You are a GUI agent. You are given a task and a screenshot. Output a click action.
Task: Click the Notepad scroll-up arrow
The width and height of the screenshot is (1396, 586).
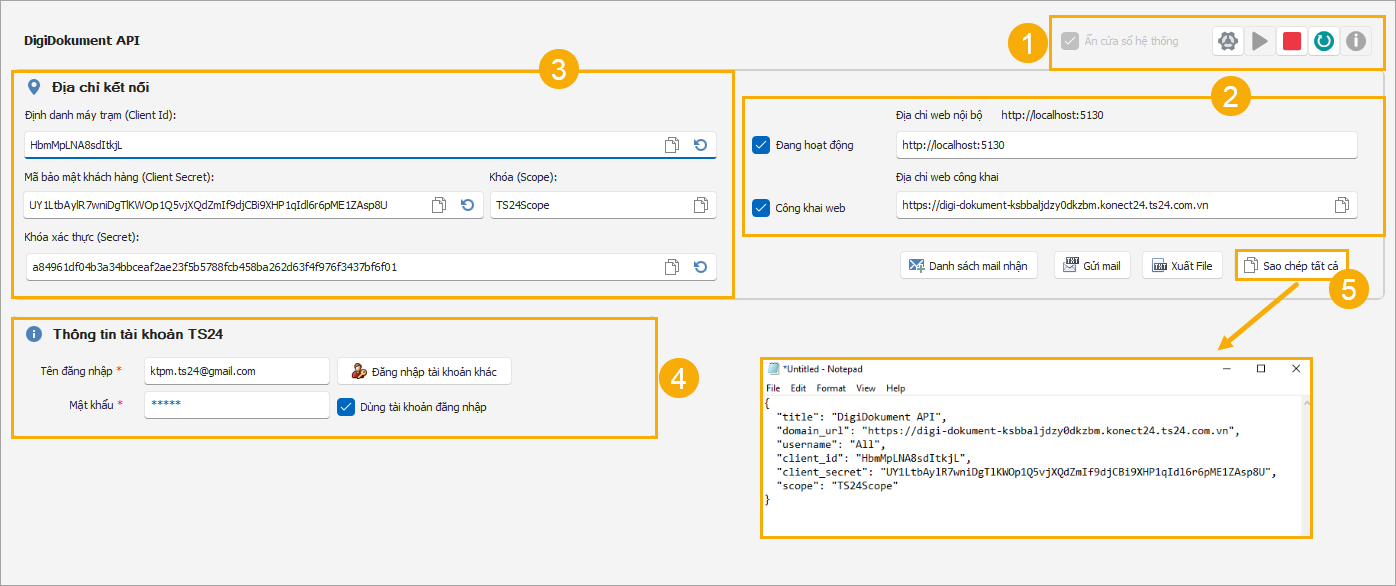[1306, 402]
